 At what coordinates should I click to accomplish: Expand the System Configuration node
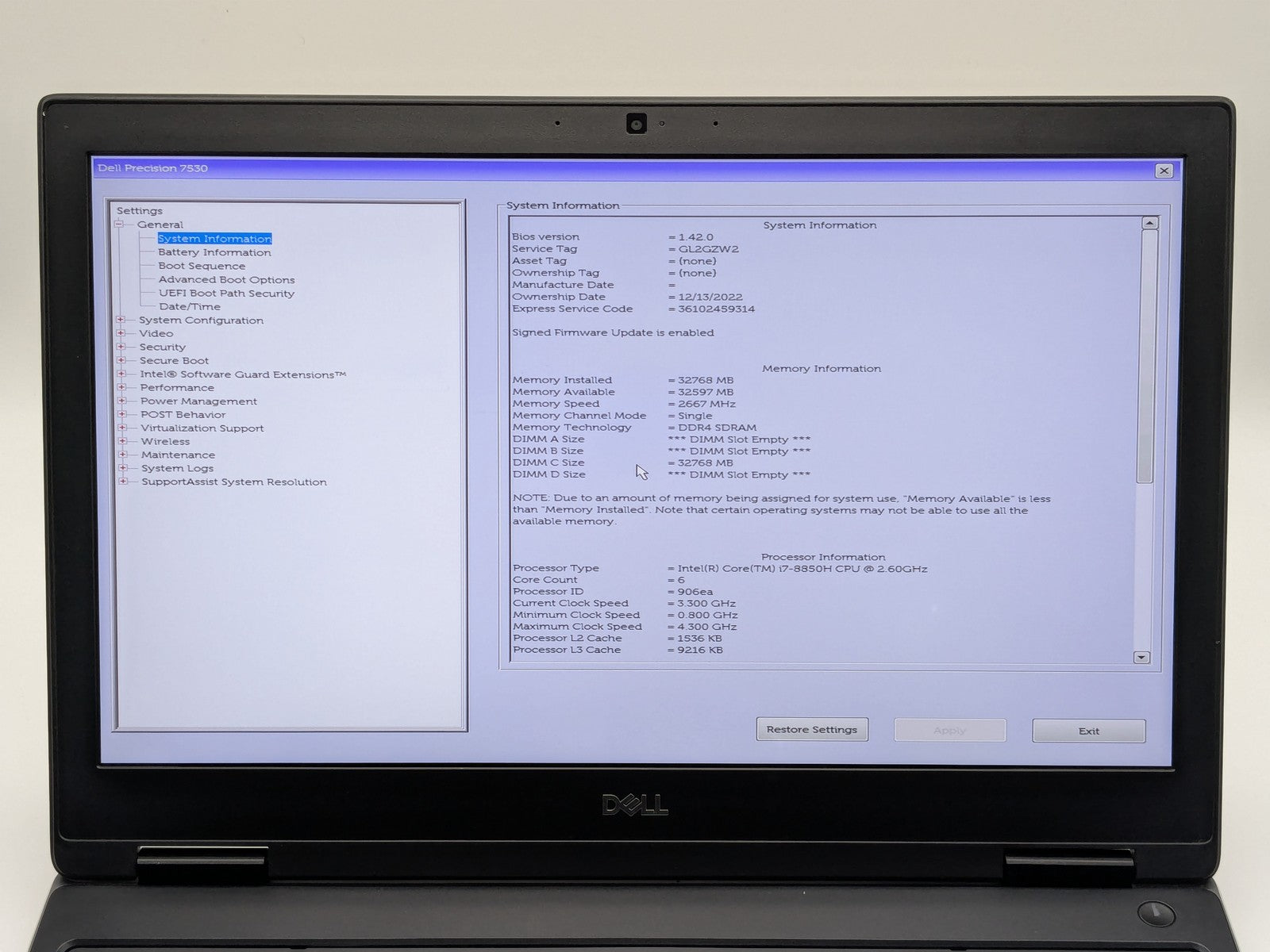click(x=121, y=320)
